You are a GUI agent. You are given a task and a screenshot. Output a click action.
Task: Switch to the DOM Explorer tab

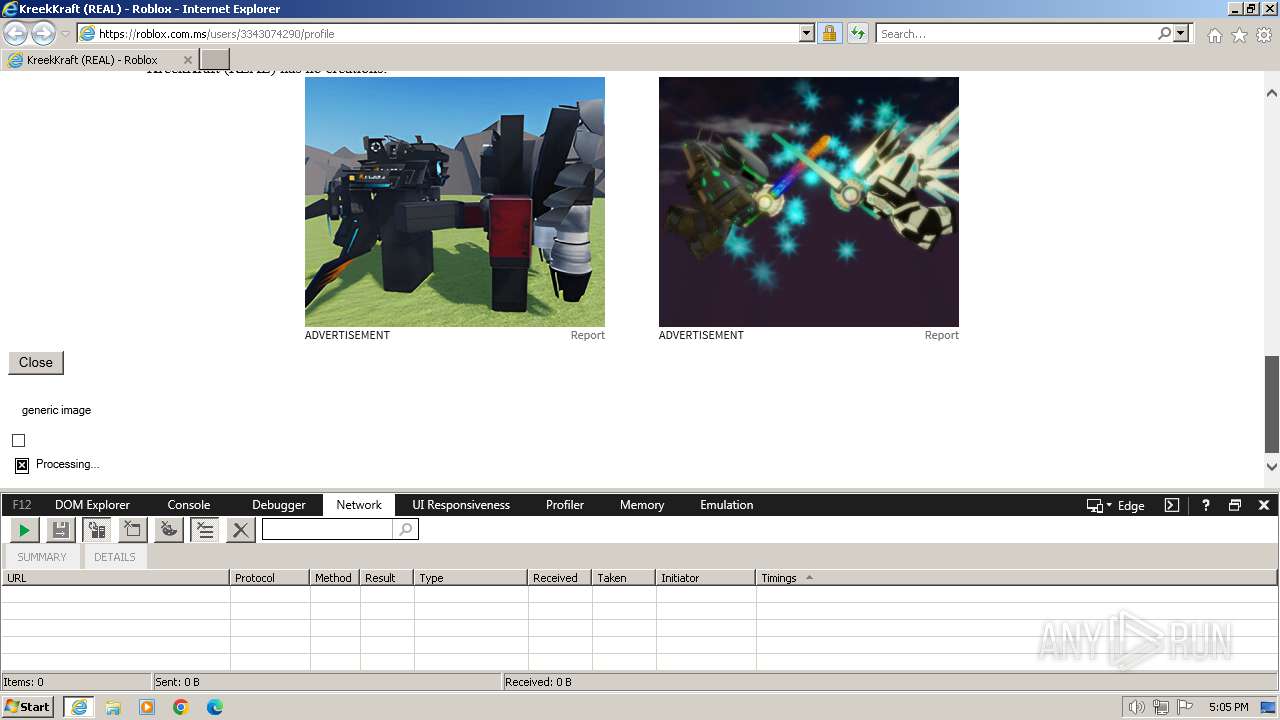click(92, 505)
